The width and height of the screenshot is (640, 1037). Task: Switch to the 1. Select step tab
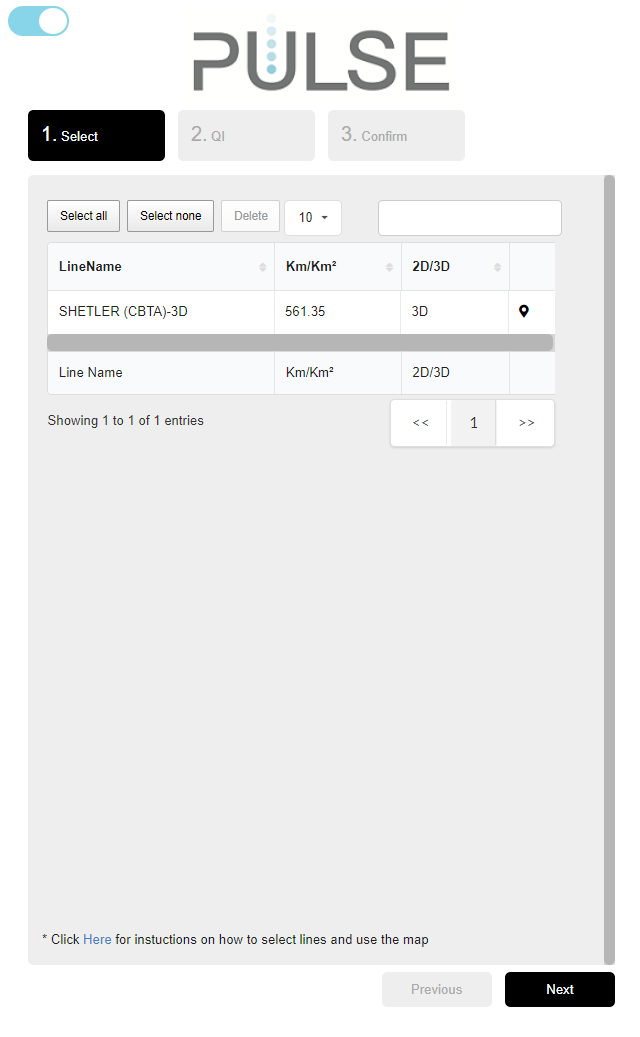[96, 135]
